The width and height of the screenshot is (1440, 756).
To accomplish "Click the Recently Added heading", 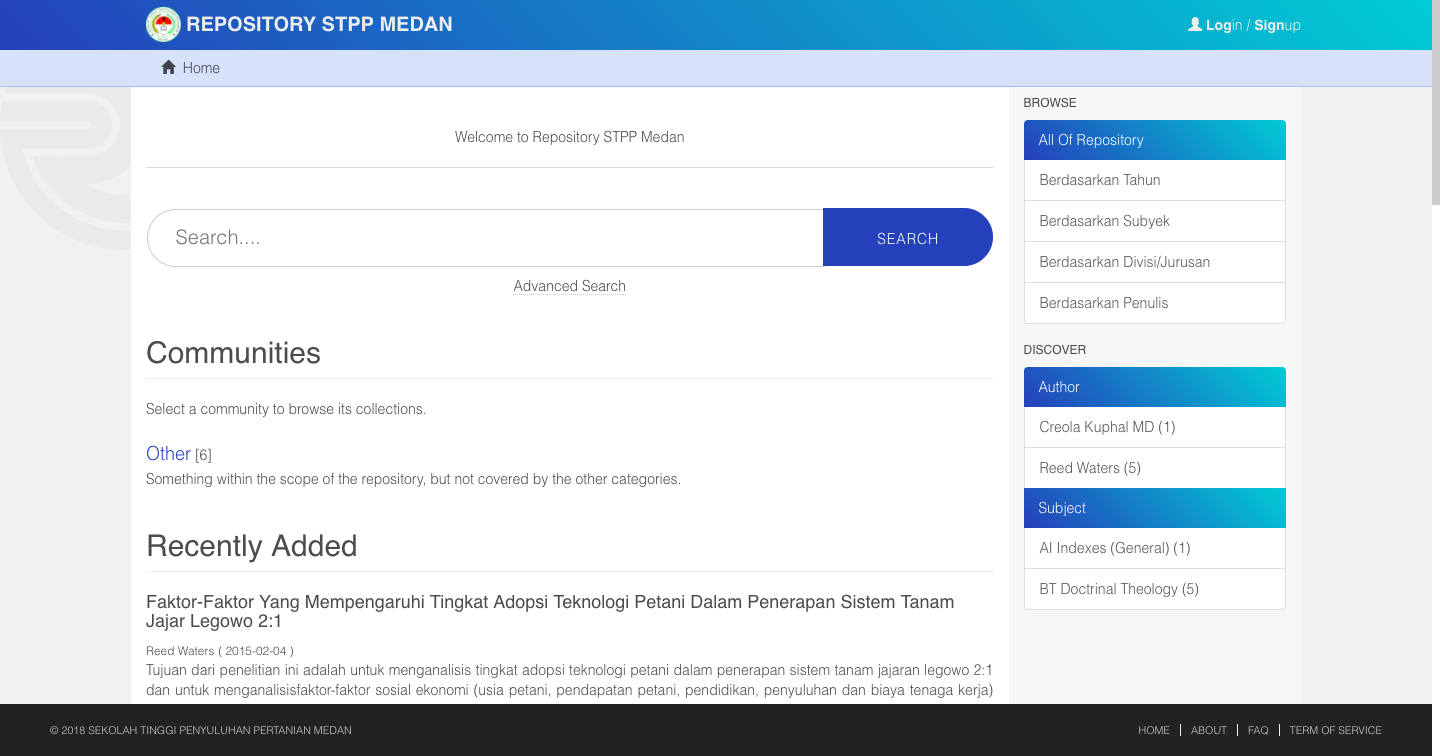I will click(x=252, y=546).
